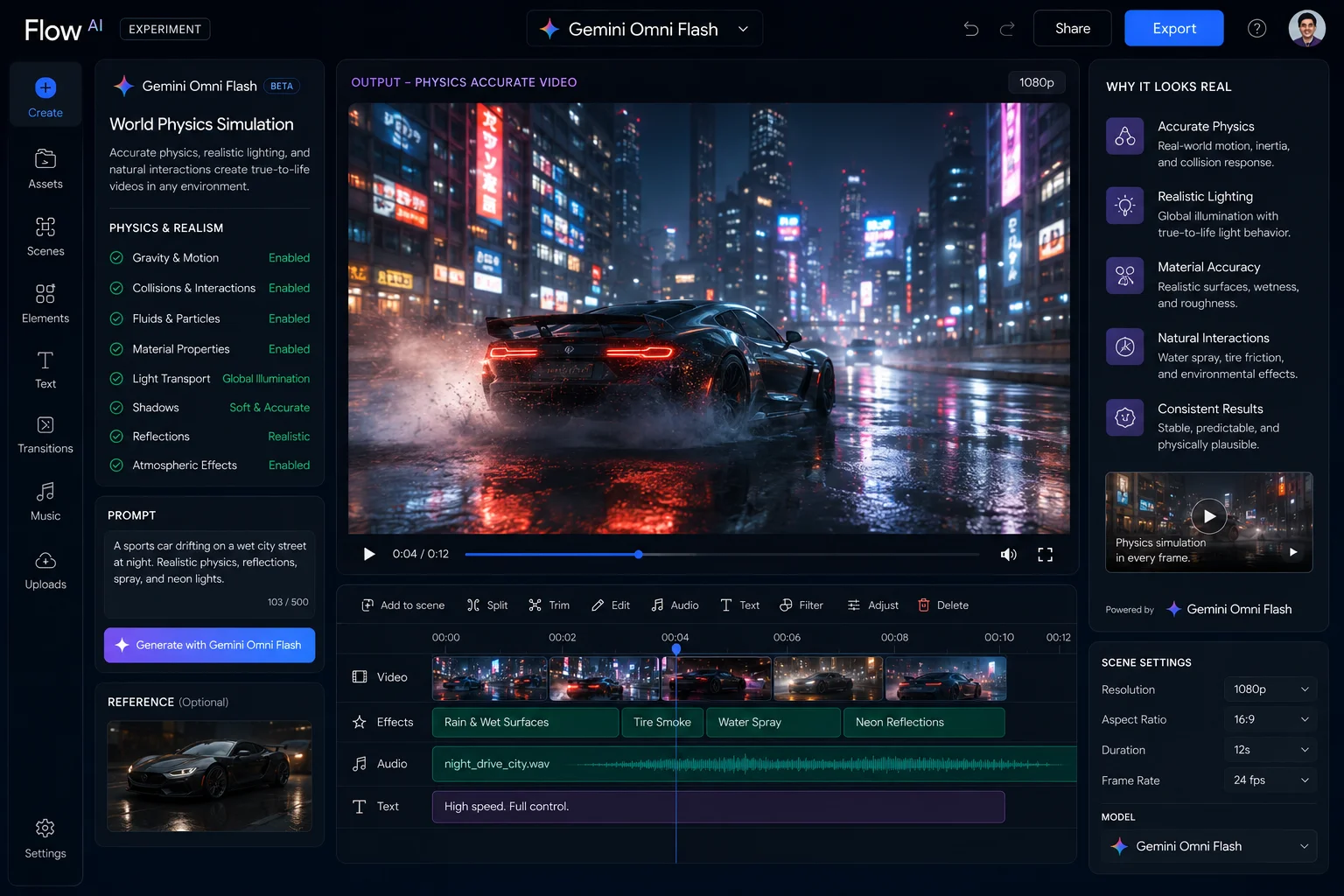Open the Aspect Ratio dropdown

pyautogui.click(x=1270, y=719)
